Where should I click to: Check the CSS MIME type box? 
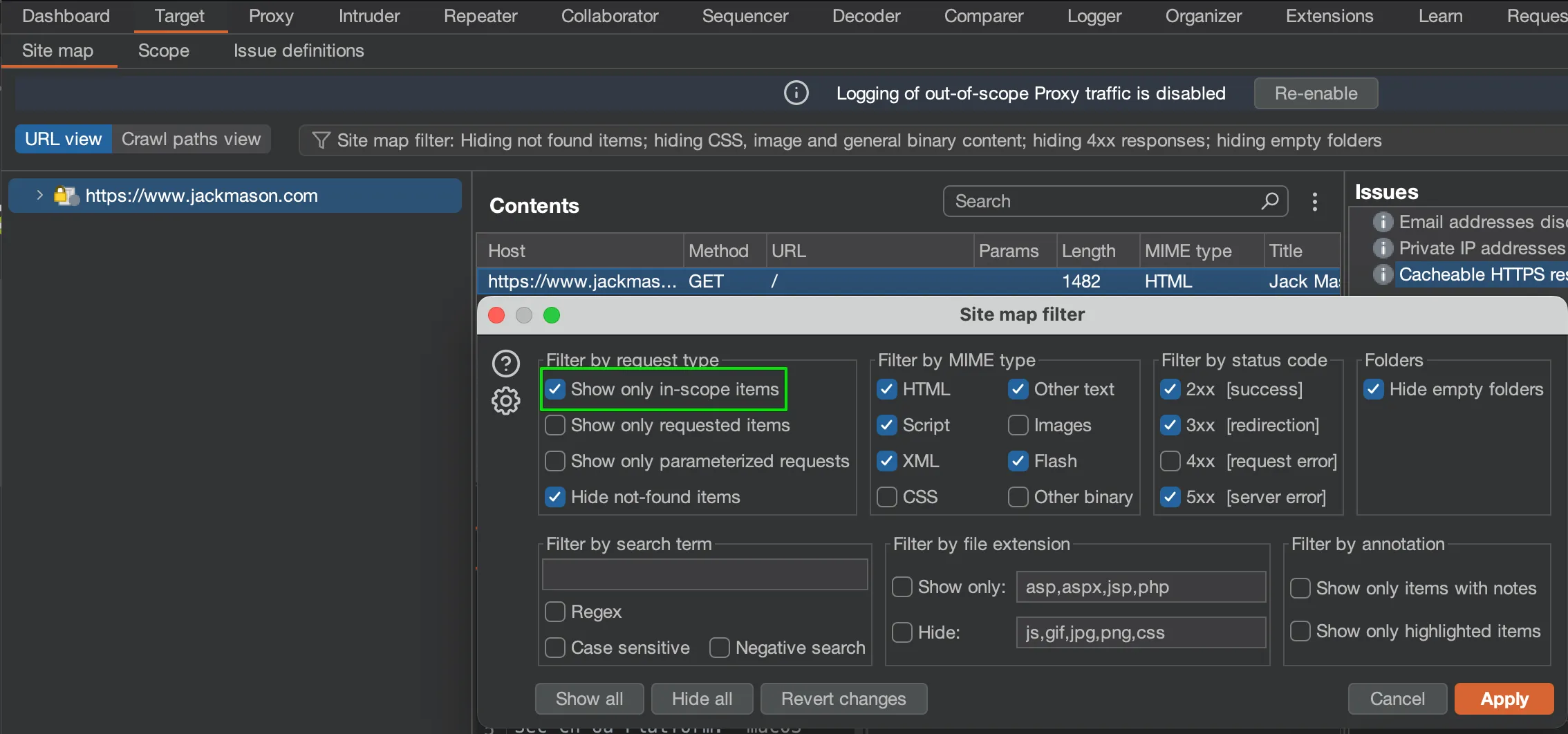point(887,497)
